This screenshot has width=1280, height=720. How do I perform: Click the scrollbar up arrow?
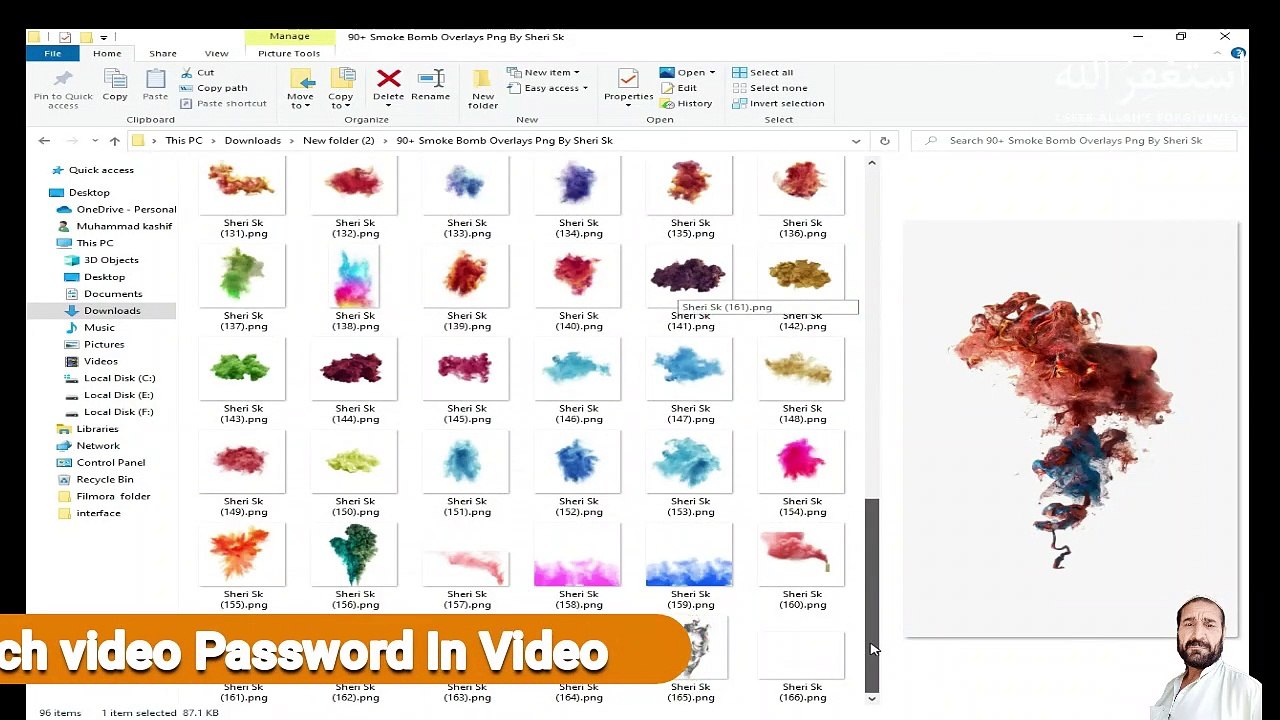pyautogui.click(x=872, y=163)
